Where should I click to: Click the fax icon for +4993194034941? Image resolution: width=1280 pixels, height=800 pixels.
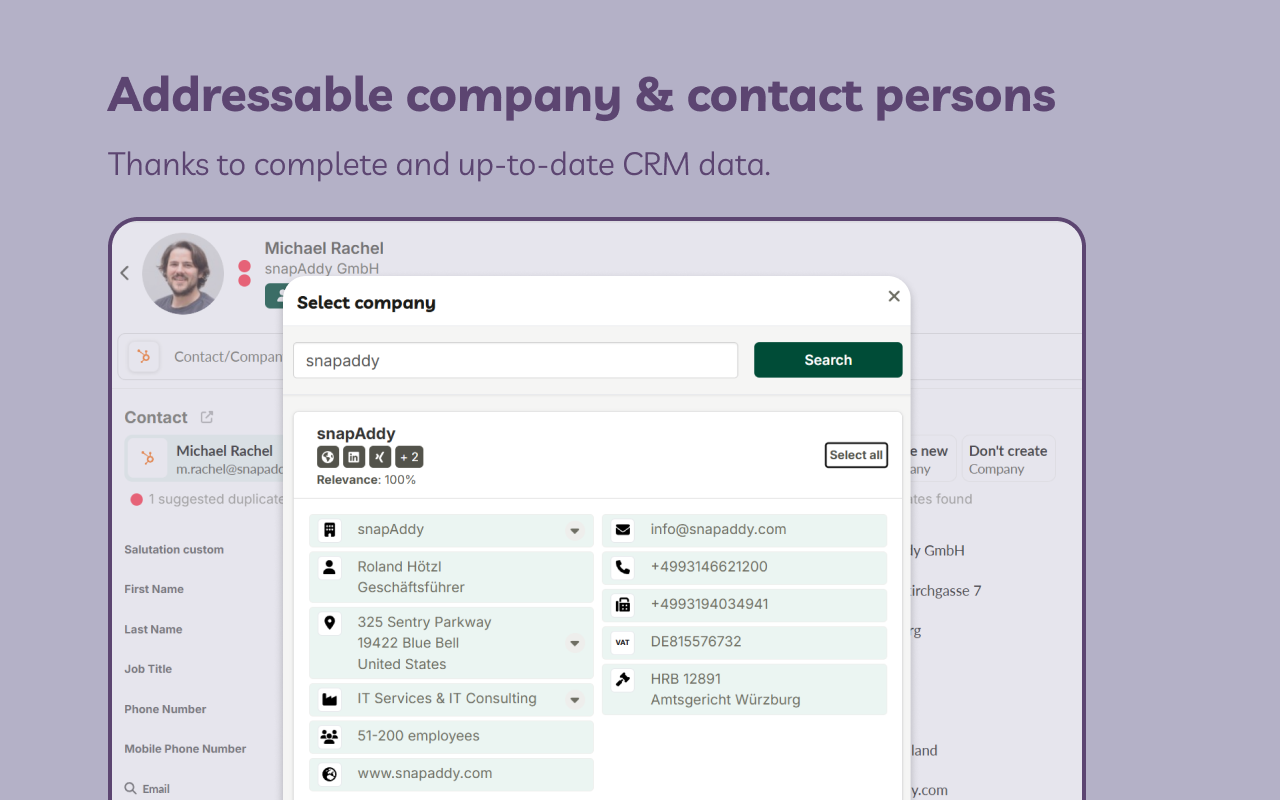coord(623,605)
